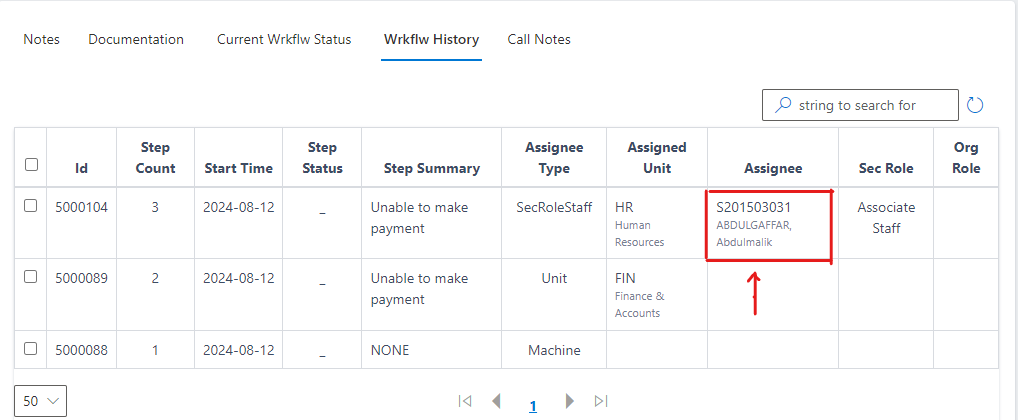The height and width of the screenshot is (420, 1018).
Task: Click the refresh icon beside search box
Action: (976, 105)
